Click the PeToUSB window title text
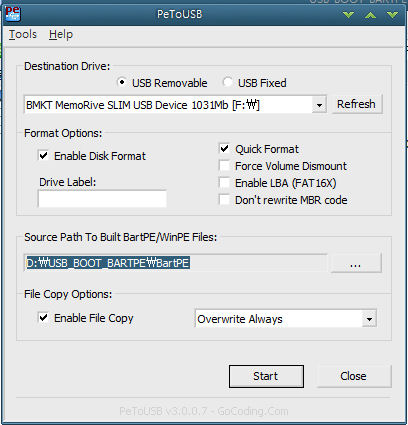This screenshot has width=408, height=425. 179,14
